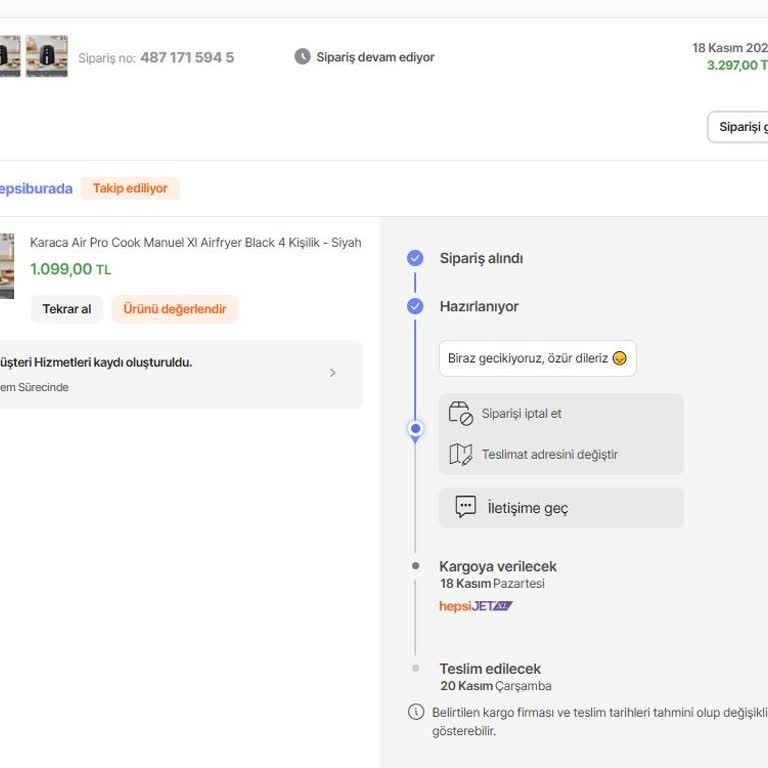Click the Teslim edilecek step label
Image resolution: width=768 pixels, height=768 pixels.
pos(490,669)
